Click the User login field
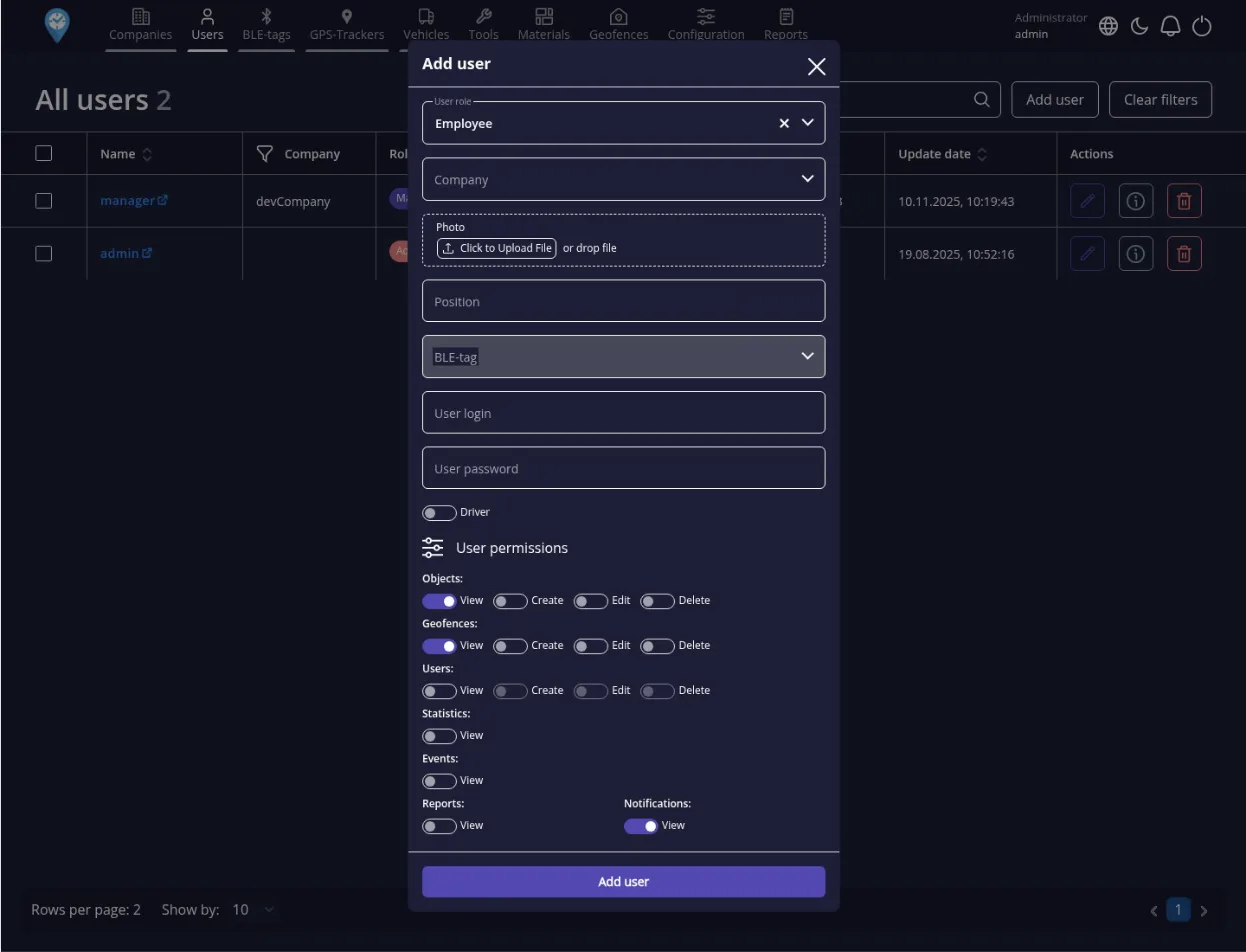This screenshot has height=952, width=1246. pos(624,413)
